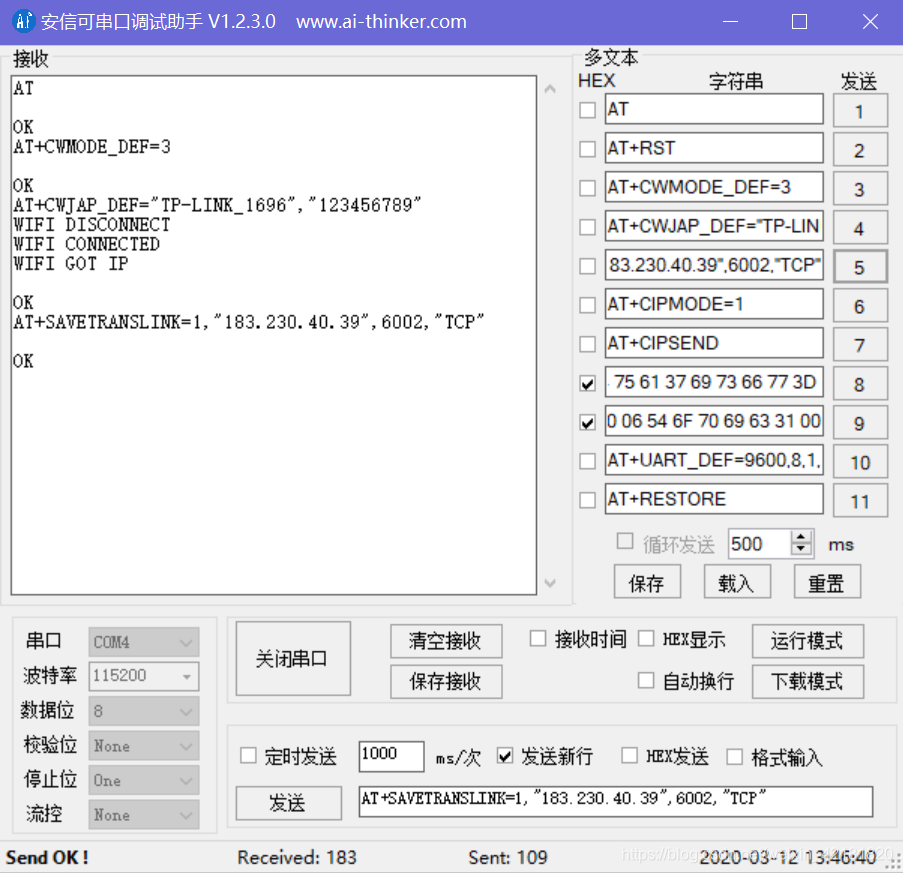Click the WIFI GOT IP line

tap(71, 264)
